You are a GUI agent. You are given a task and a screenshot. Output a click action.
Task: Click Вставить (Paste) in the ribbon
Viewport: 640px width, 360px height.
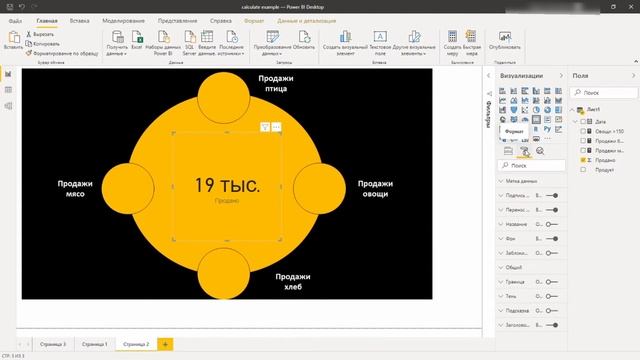click(x=13, y=40)
